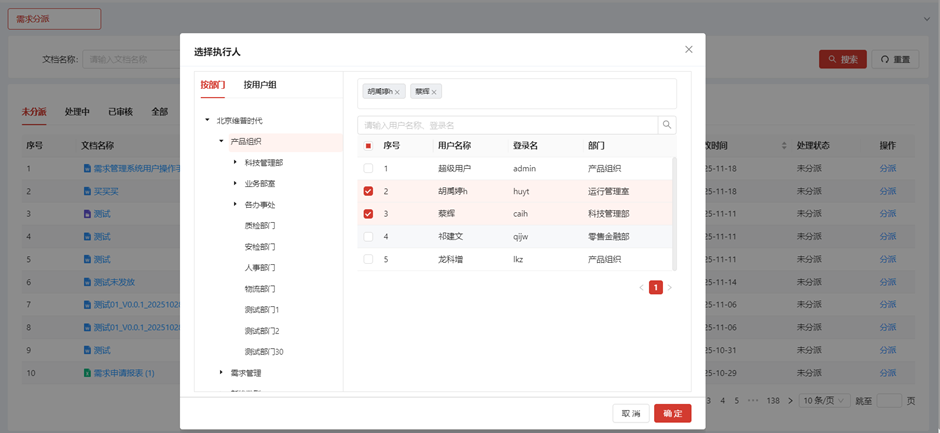This screenshot has height=433, width=940.
Task: Select the 按部门 tab
Action: click(x=213, y=85)
